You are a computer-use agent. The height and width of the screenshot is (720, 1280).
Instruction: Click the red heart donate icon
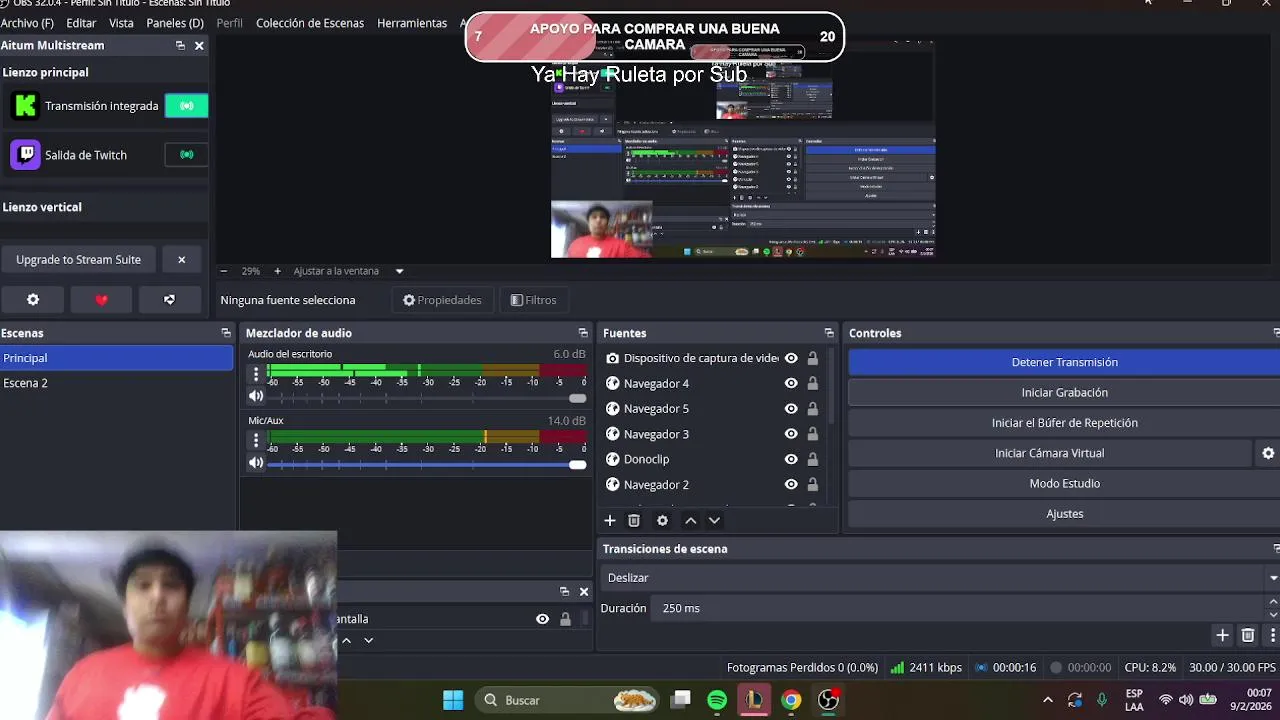click(101, 300)
